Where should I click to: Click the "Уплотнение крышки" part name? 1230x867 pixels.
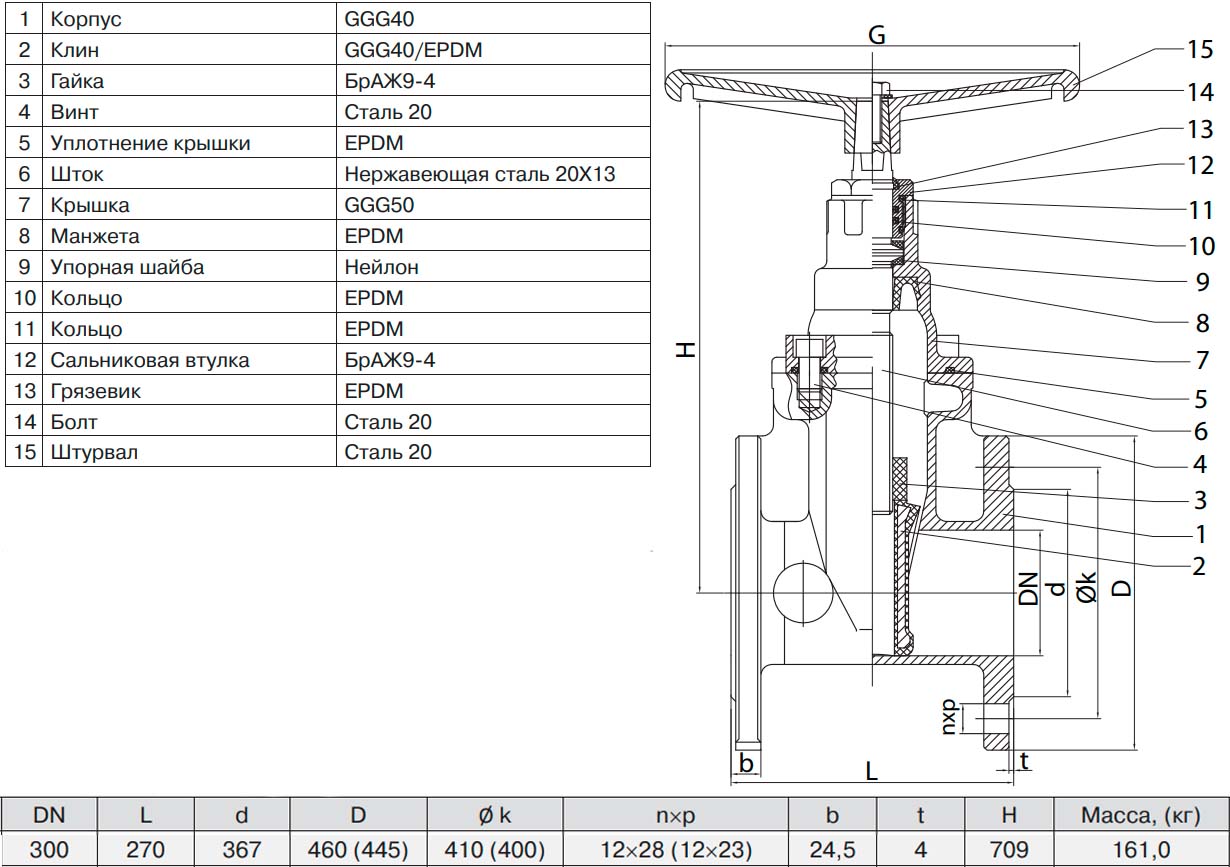(150, 143)
